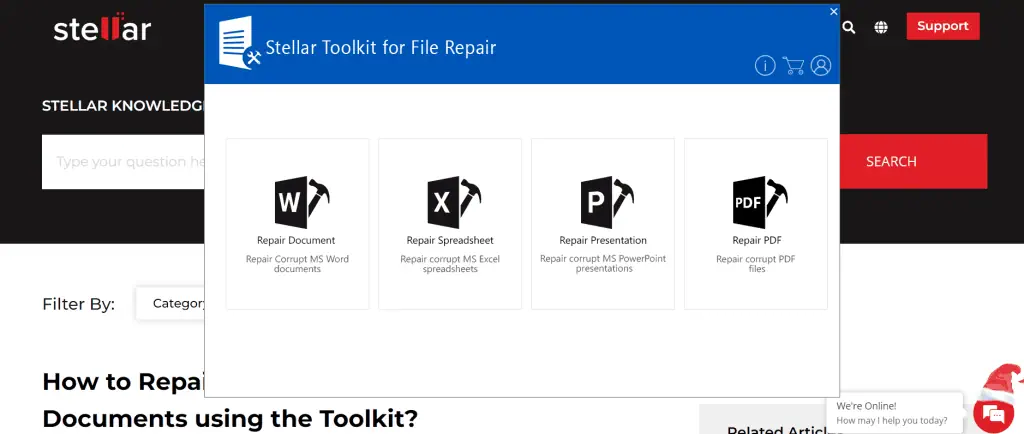The height and width of the screenshot is (434, 1024).
Task: Click the 'Repair Spreadsheet' label
Action: tap(450, 240)
